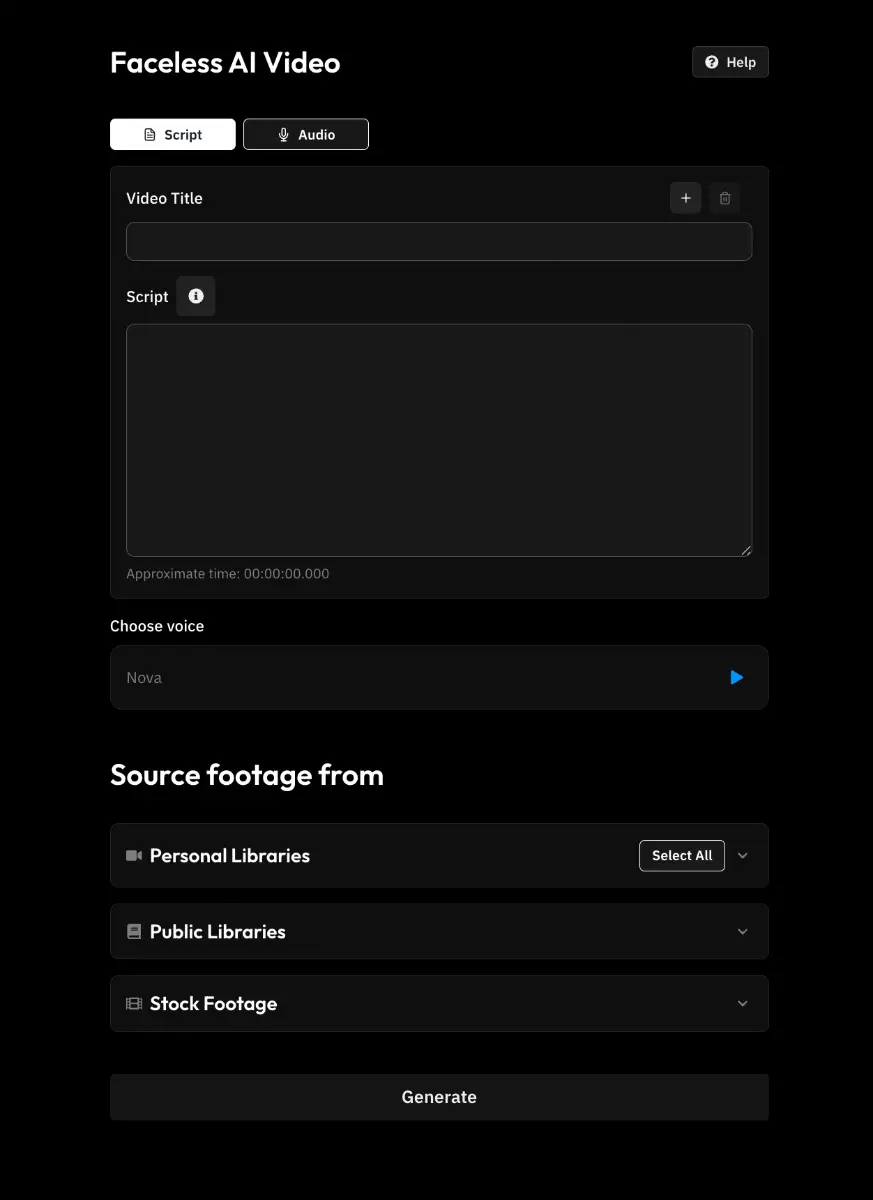This screenshot has width=873, height=1200.
Task: Click the info icon next to Script
Action: 196,296
